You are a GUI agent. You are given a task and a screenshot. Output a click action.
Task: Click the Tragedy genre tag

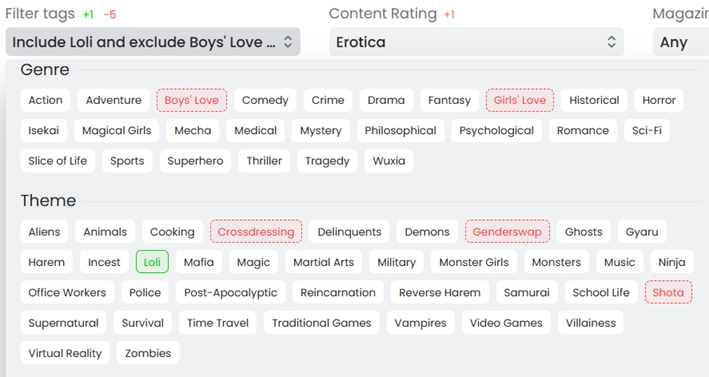327,161
